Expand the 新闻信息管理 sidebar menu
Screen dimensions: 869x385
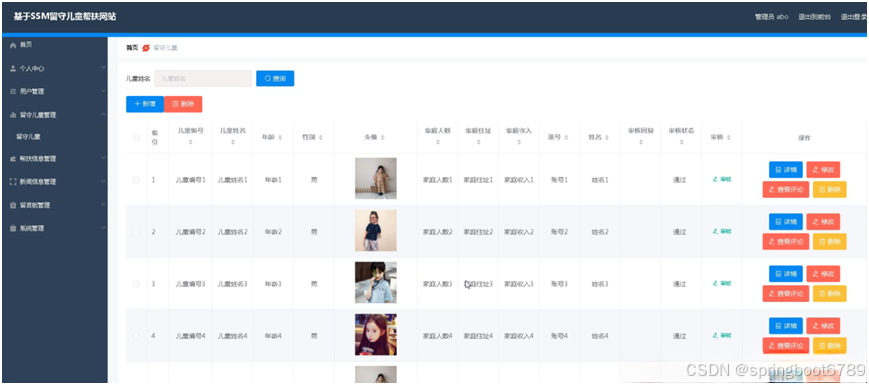(x=54, y=182)
